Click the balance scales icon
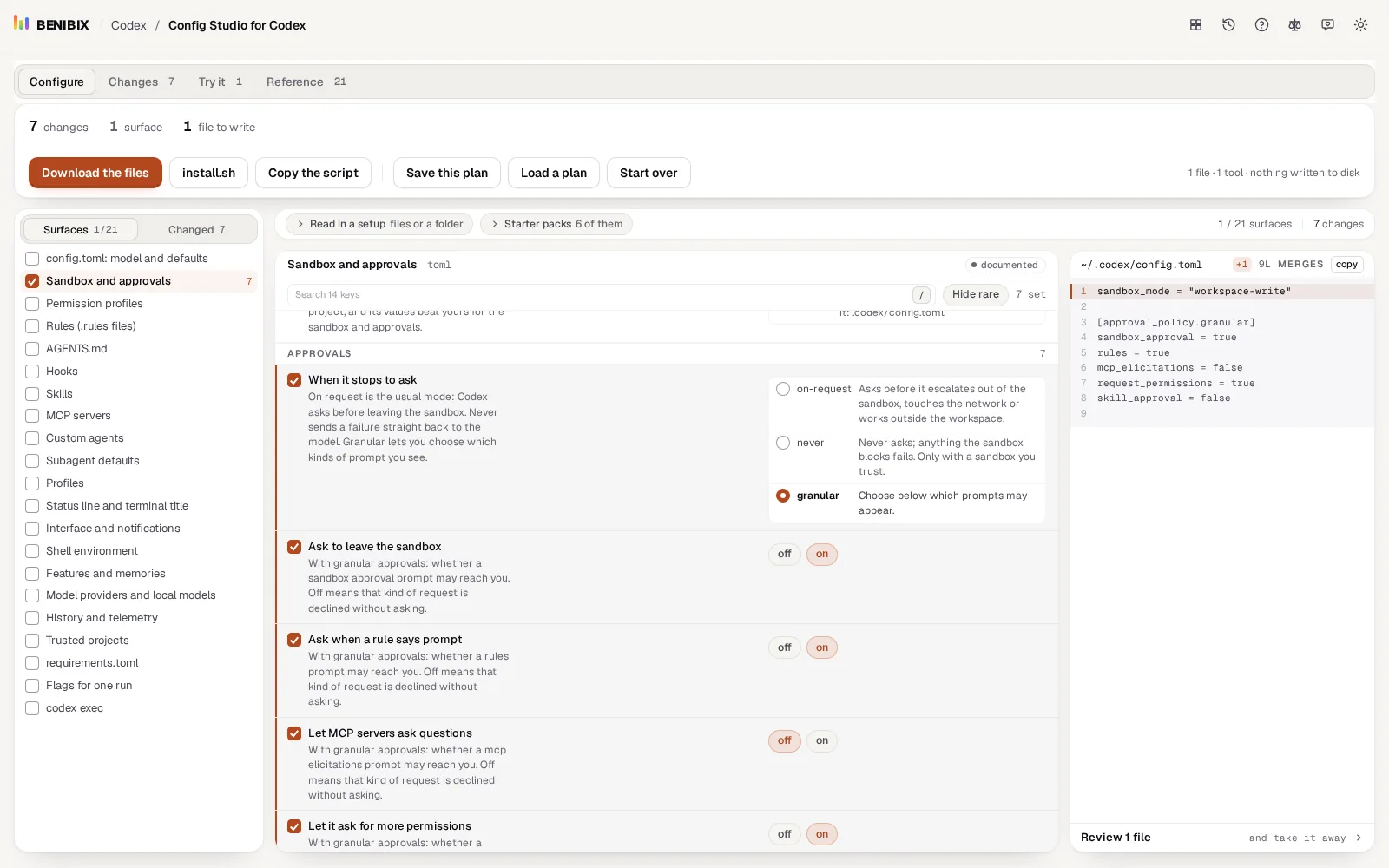 pos(1294,25)
